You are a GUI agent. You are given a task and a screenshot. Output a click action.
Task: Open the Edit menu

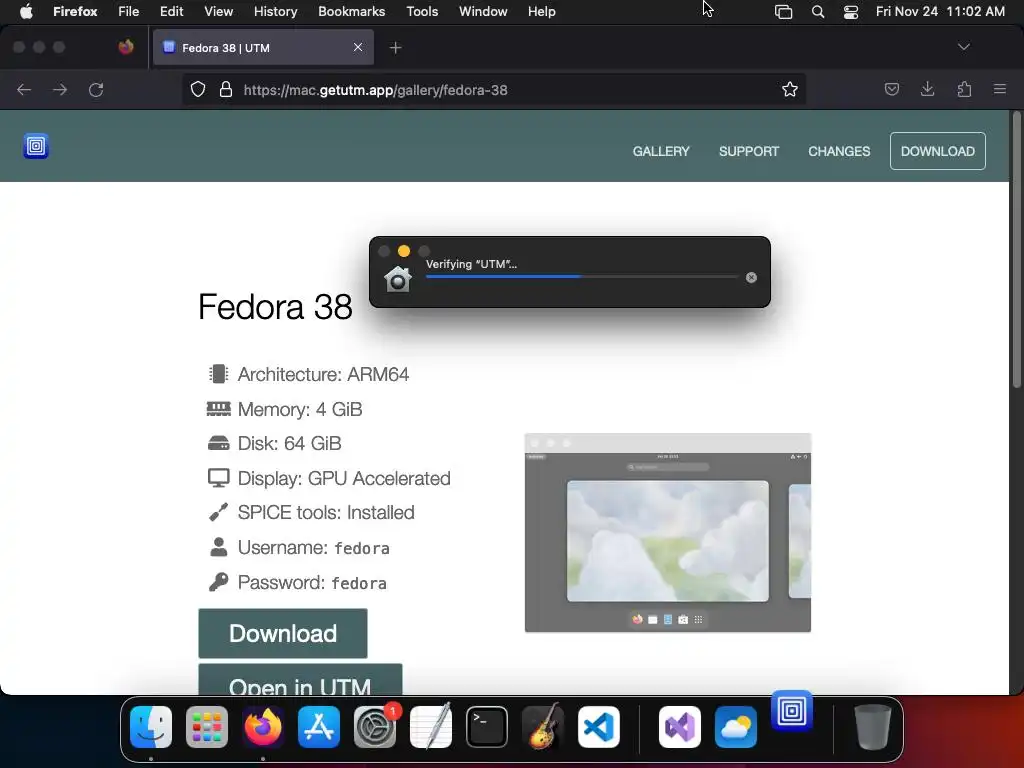171,11
